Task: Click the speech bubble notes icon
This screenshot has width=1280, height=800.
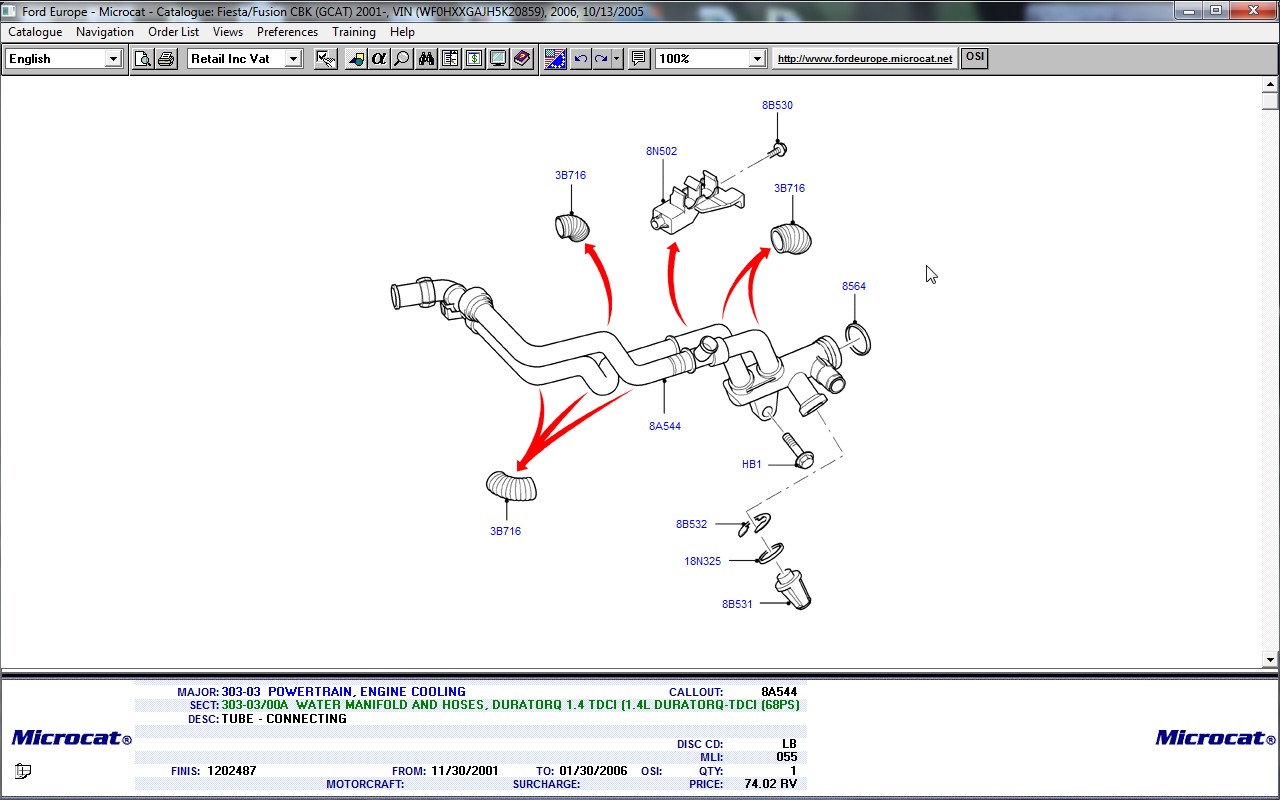Action: [638, 59]
